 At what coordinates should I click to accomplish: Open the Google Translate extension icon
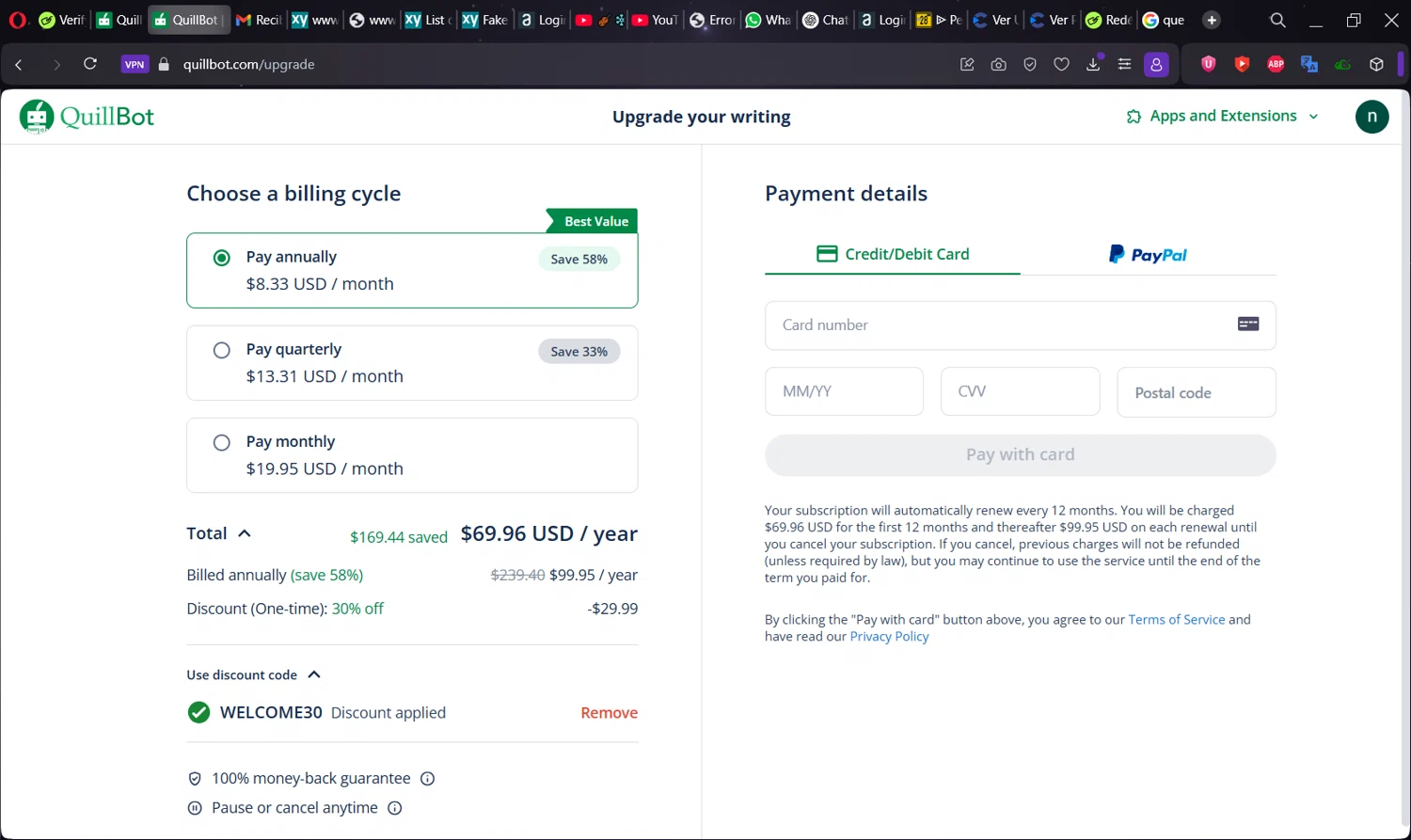[x=1308, y=64]
